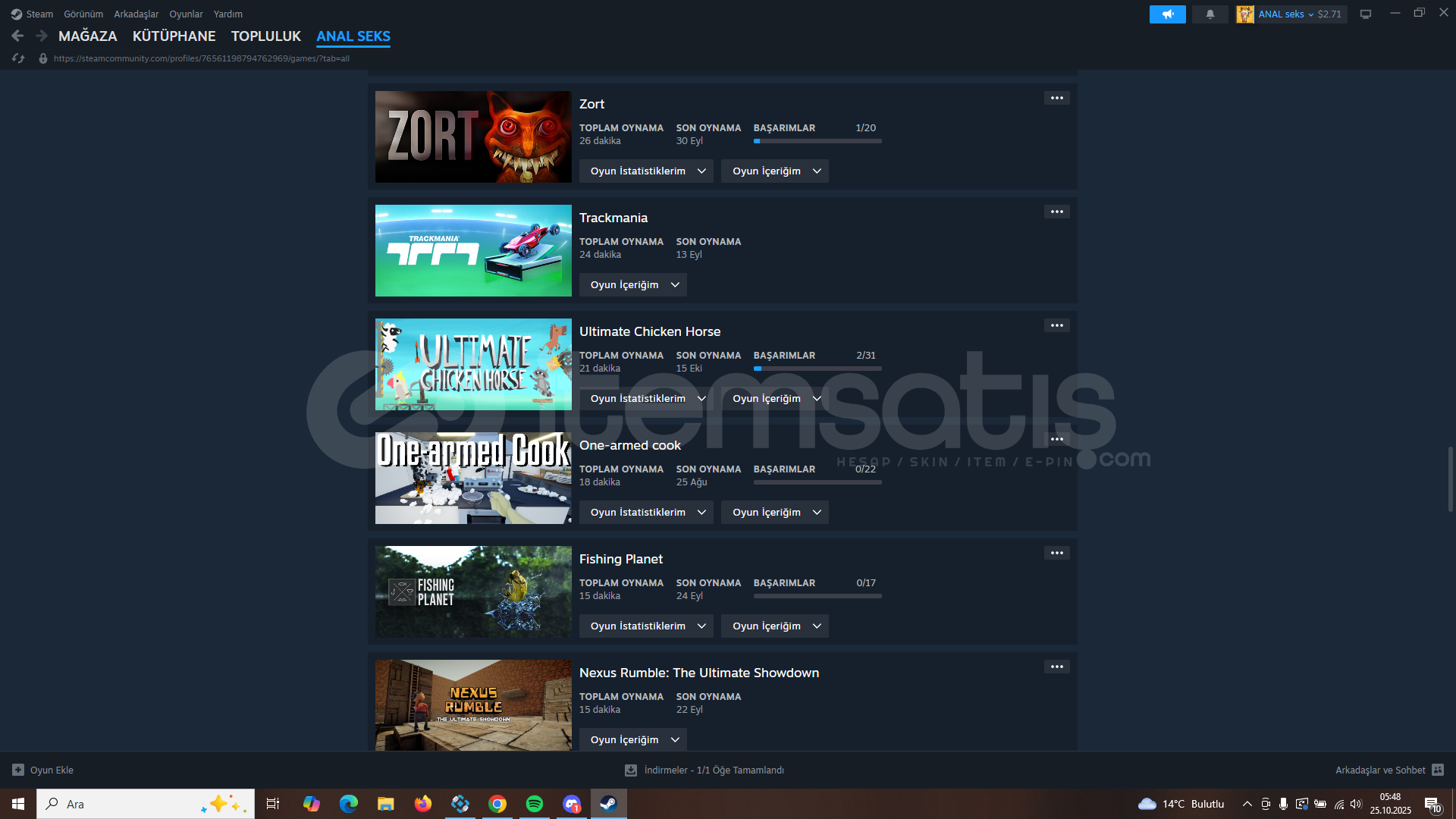This screenshot has height=819, width=1456.
Task: Open three-dot options for Zort
Action: click(x=1056, y=98)
